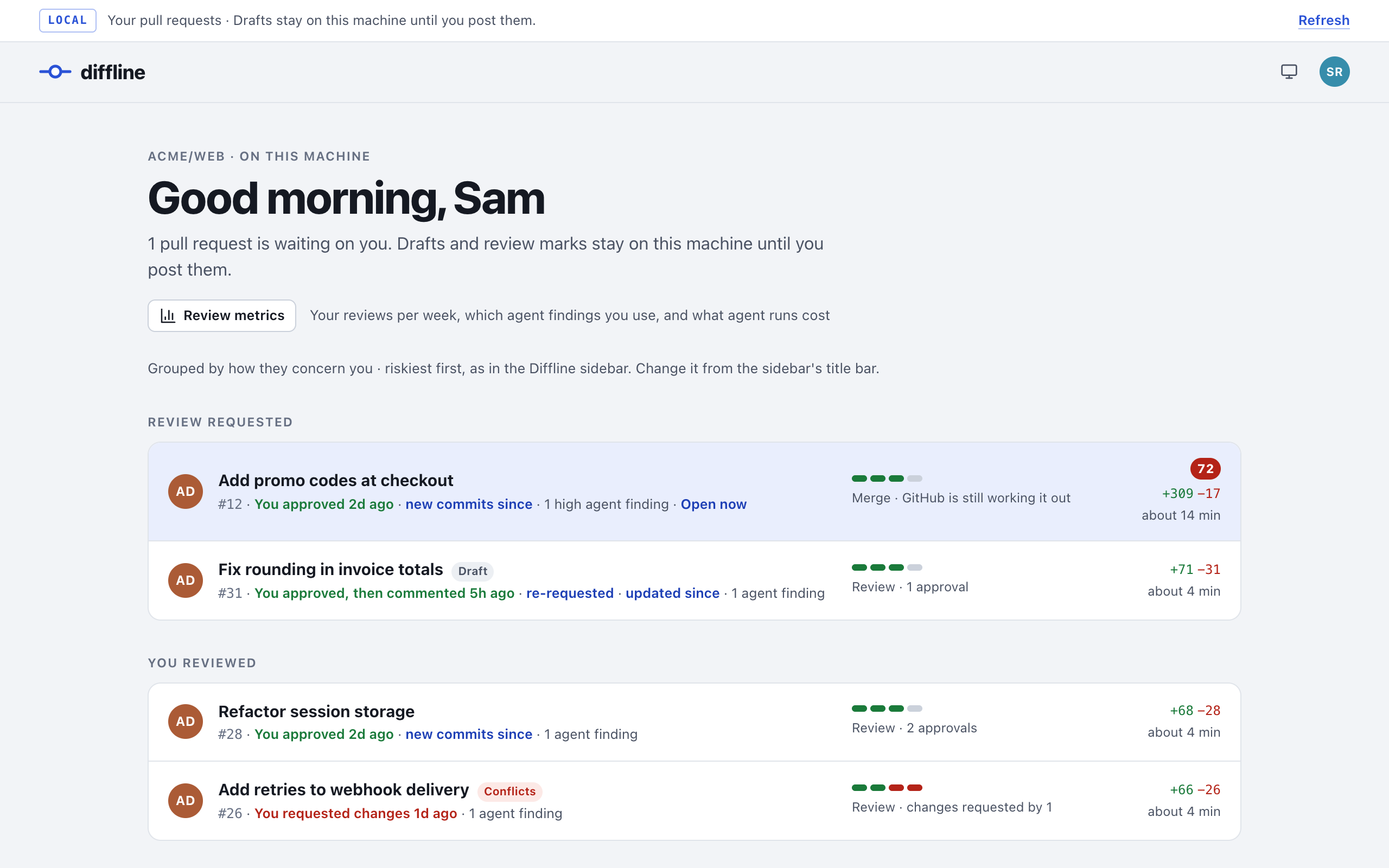Click the '+71 −31' diff stats

click(1195, 570)
